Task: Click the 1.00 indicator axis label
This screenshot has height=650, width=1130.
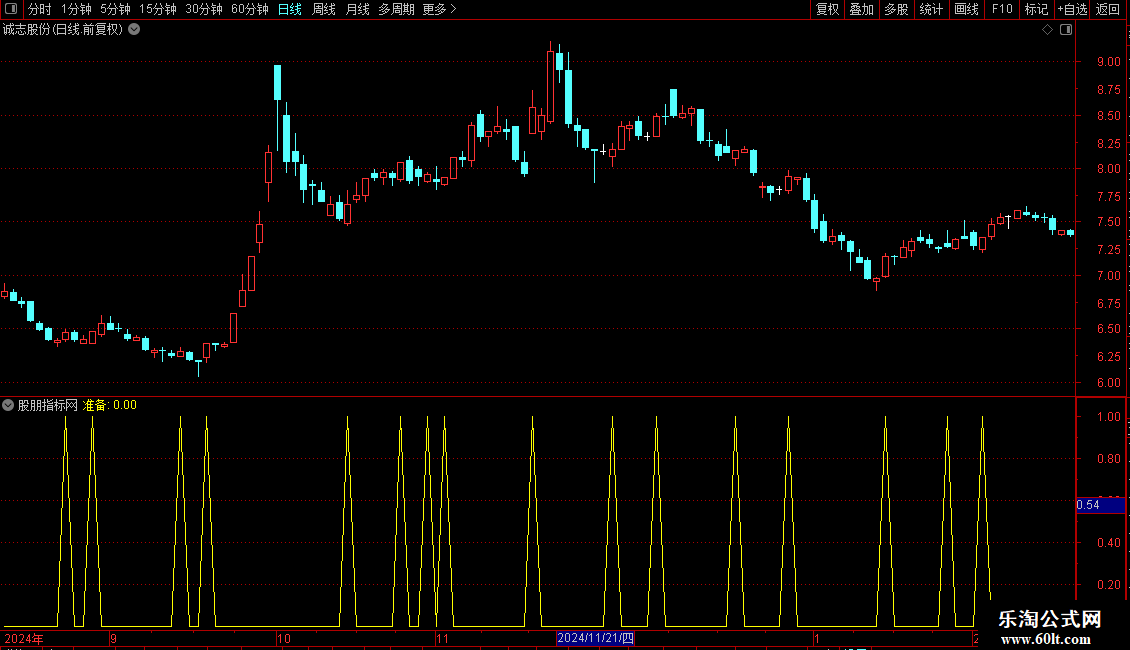Action: click(1108, 417)
